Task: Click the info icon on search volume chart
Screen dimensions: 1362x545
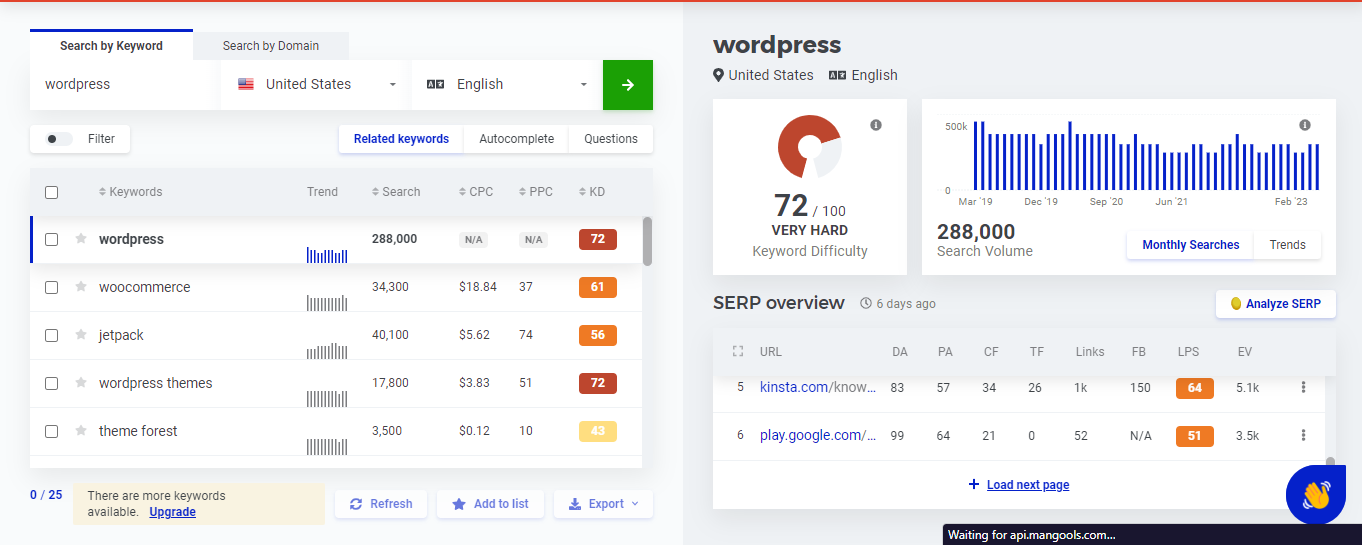Action: coord(1304,125)
